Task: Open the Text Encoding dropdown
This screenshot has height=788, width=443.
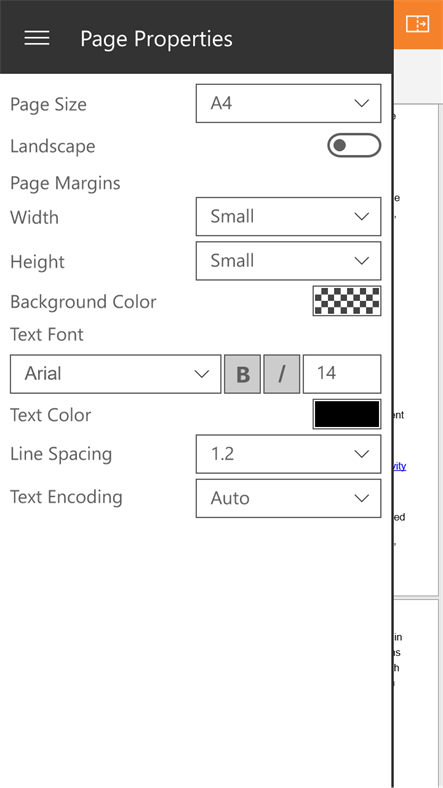Action: 288,499
